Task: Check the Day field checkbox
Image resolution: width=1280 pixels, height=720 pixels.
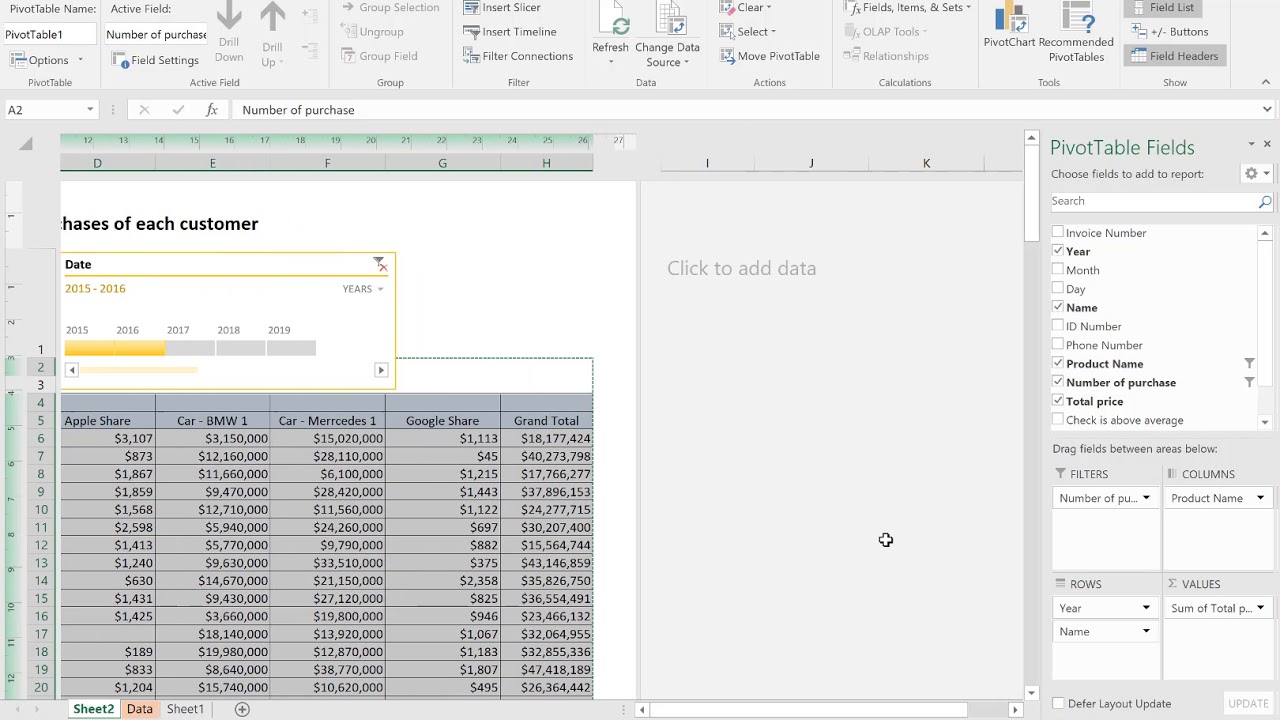Action: [1058, 288]
